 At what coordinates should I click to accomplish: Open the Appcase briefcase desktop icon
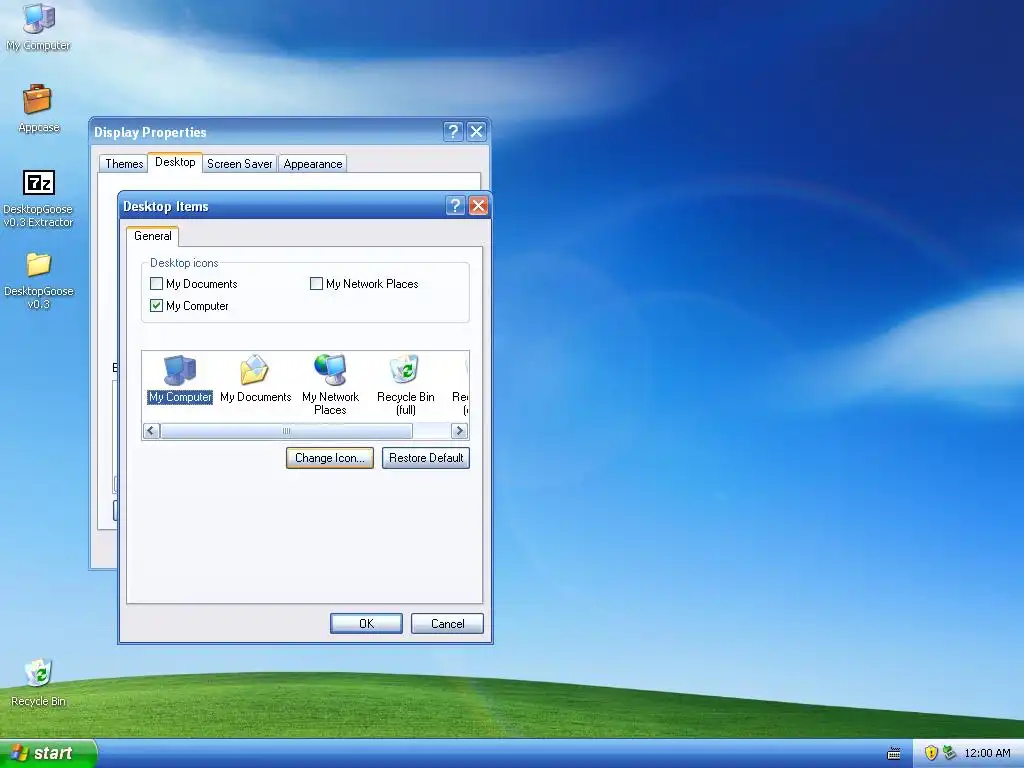39,108
